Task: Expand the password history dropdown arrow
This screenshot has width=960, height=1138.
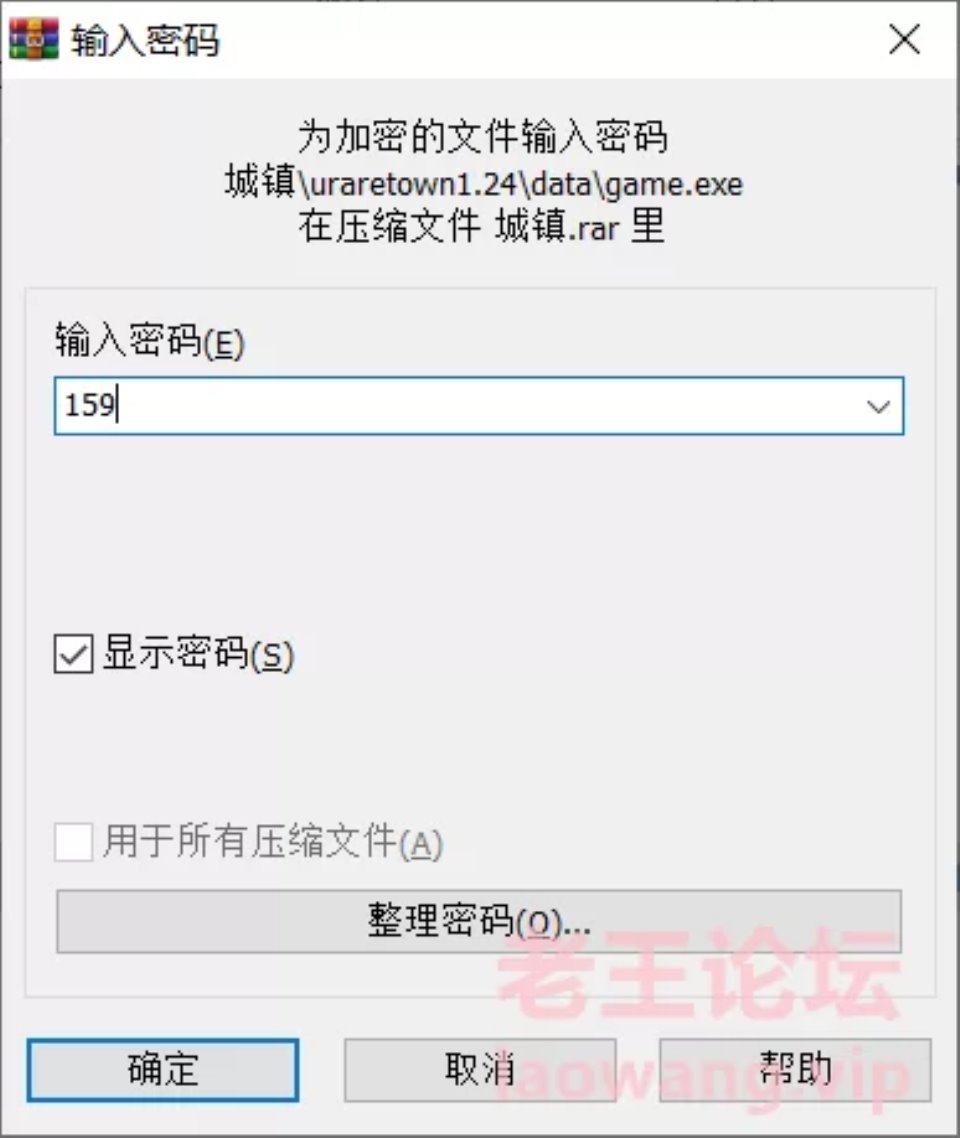Action: (x=879, y=406)
